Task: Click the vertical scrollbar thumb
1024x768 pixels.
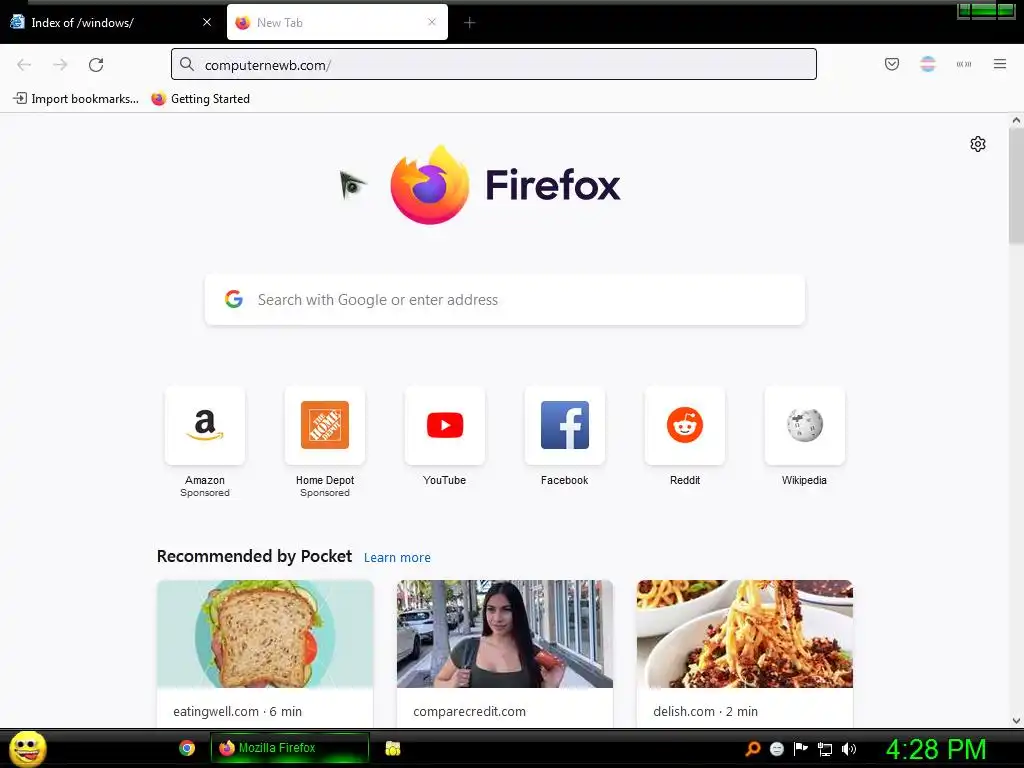Action: 1016,186
